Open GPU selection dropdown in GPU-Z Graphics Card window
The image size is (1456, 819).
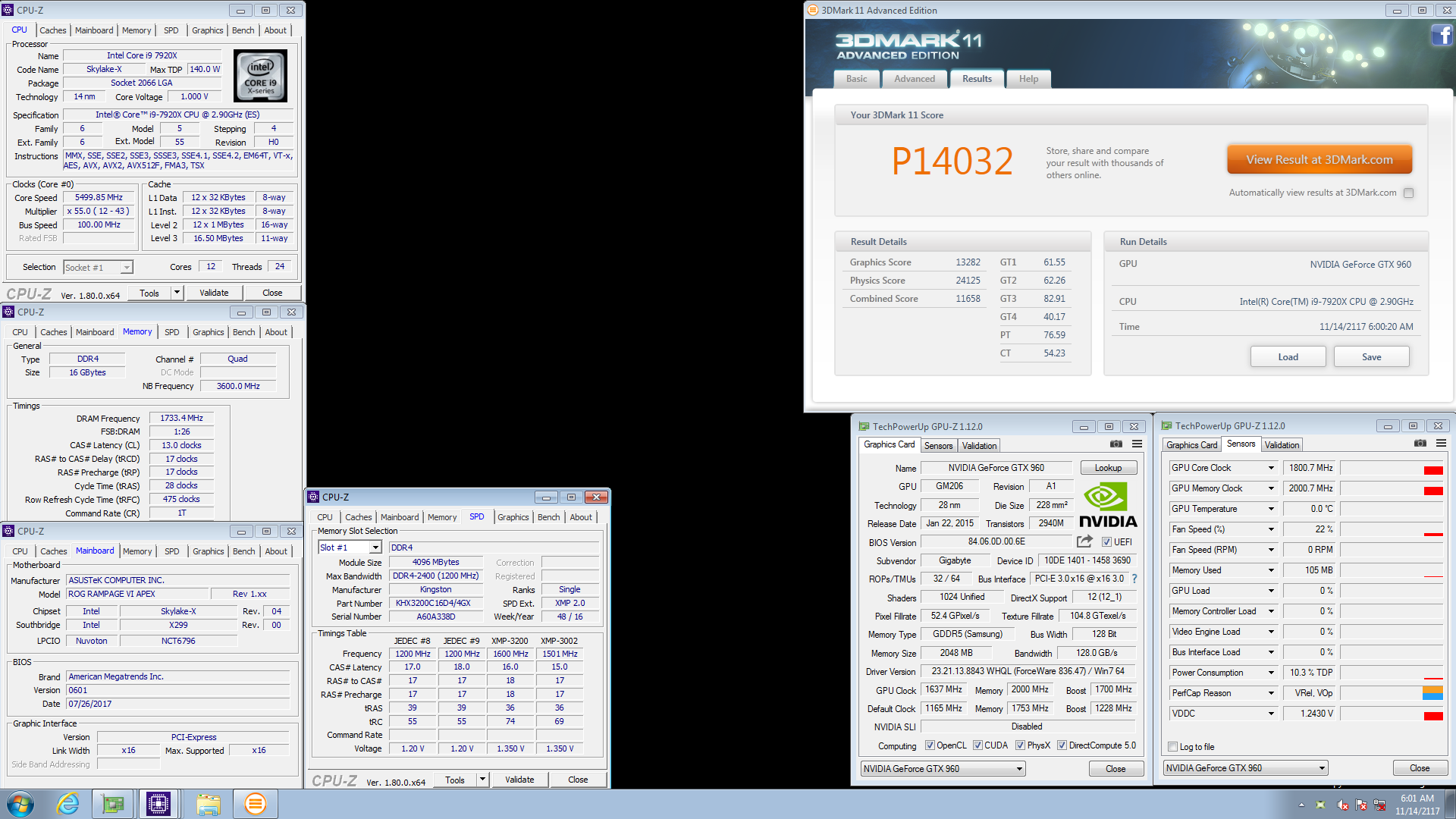[x=943, y=769]
